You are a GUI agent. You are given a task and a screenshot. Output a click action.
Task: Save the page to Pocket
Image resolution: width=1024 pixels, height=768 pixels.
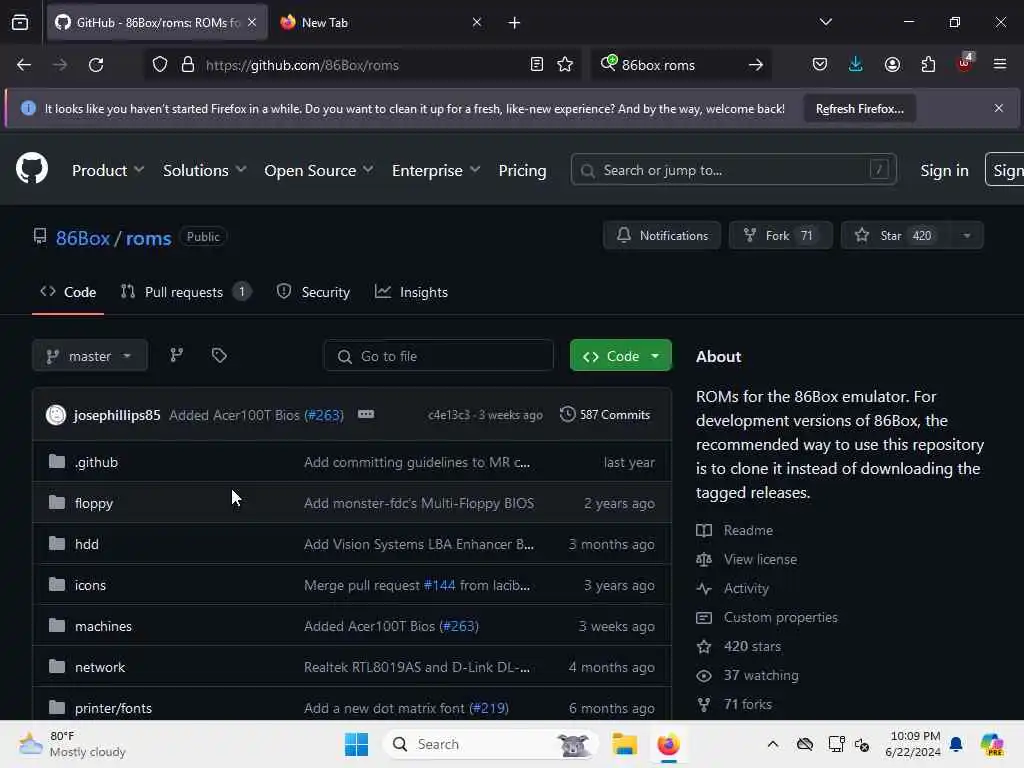click(x=820, y=64)
